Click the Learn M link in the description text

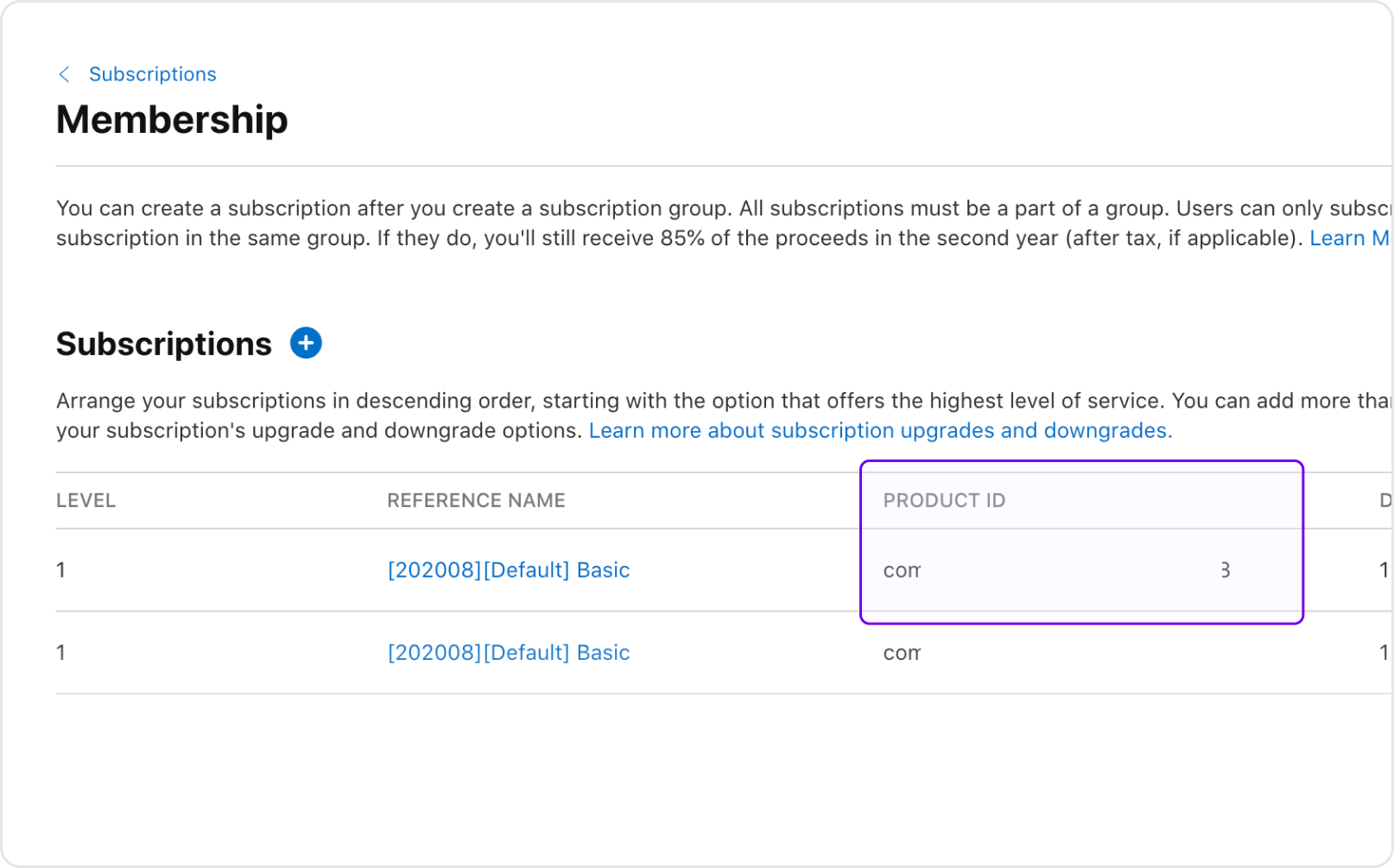(1349, 238)
